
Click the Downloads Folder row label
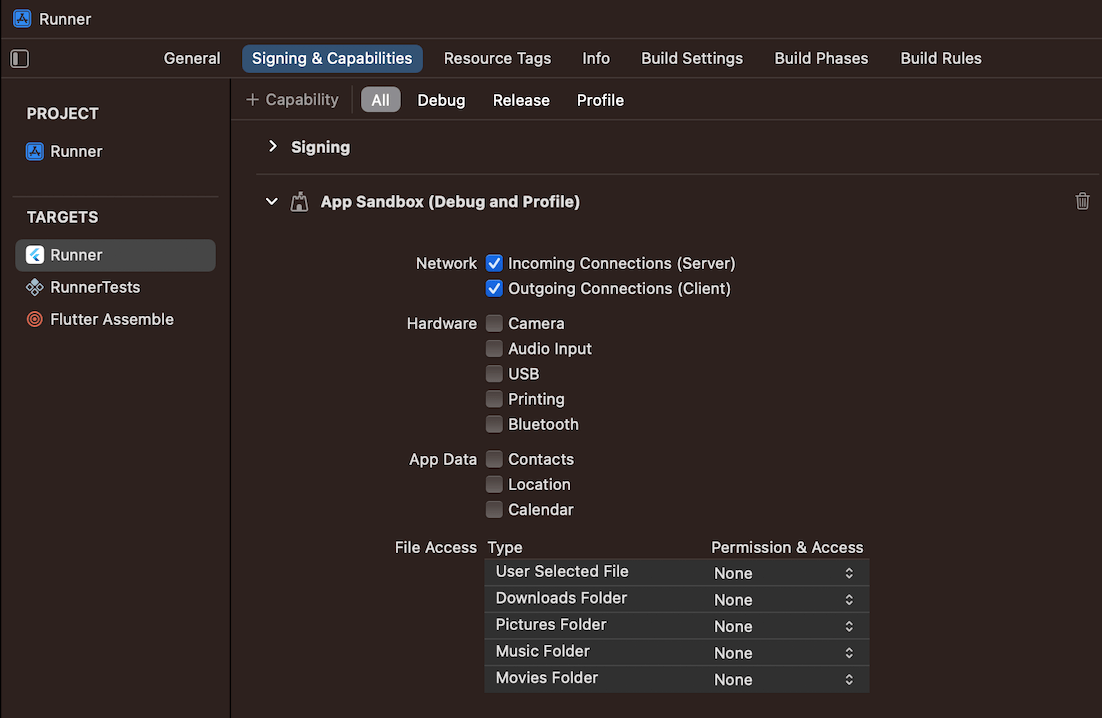click(561, 598)
